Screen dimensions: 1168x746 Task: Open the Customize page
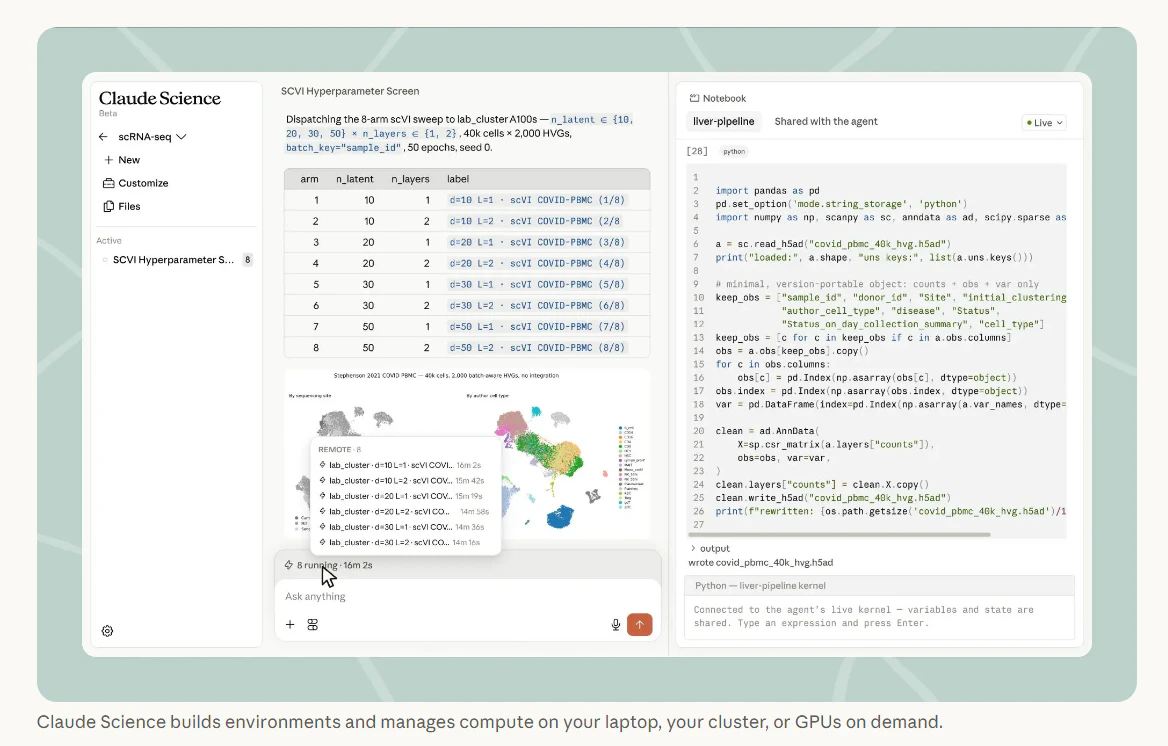[x=136, y=183]
